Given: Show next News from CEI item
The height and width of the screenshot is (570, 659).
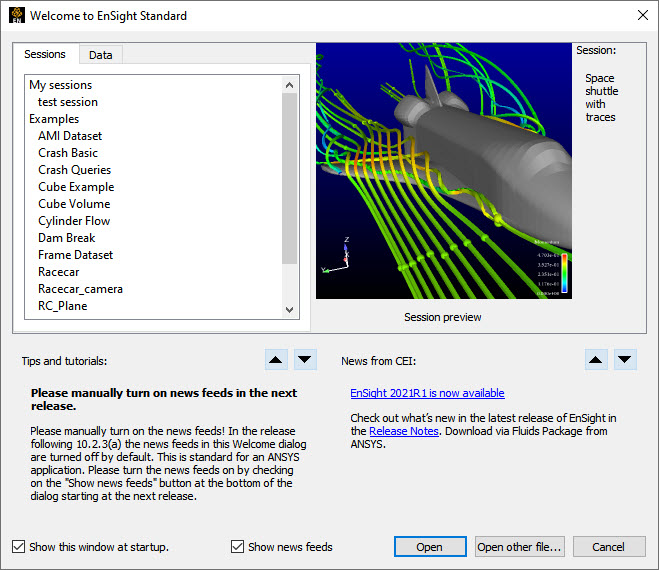Looking at the screenshot, I should 625,360.
